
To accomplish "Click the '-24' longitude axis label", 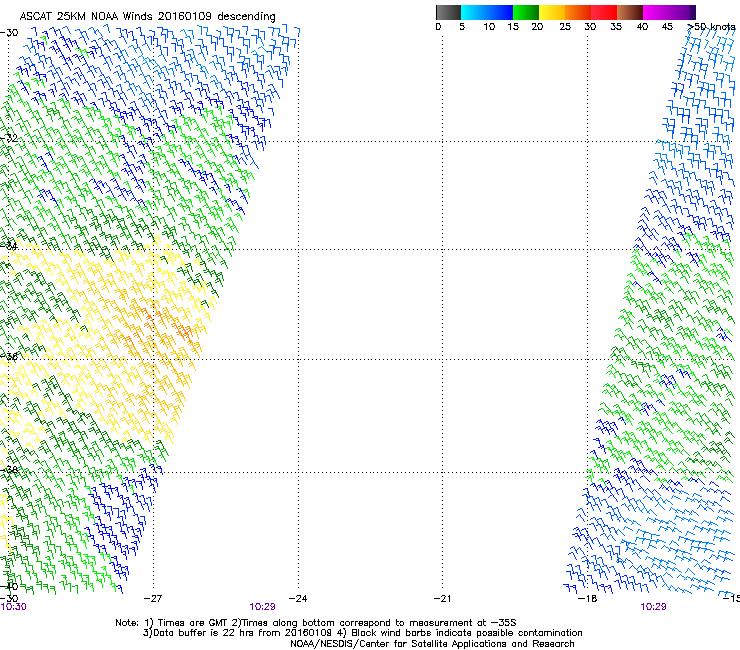I will point(298,599).
